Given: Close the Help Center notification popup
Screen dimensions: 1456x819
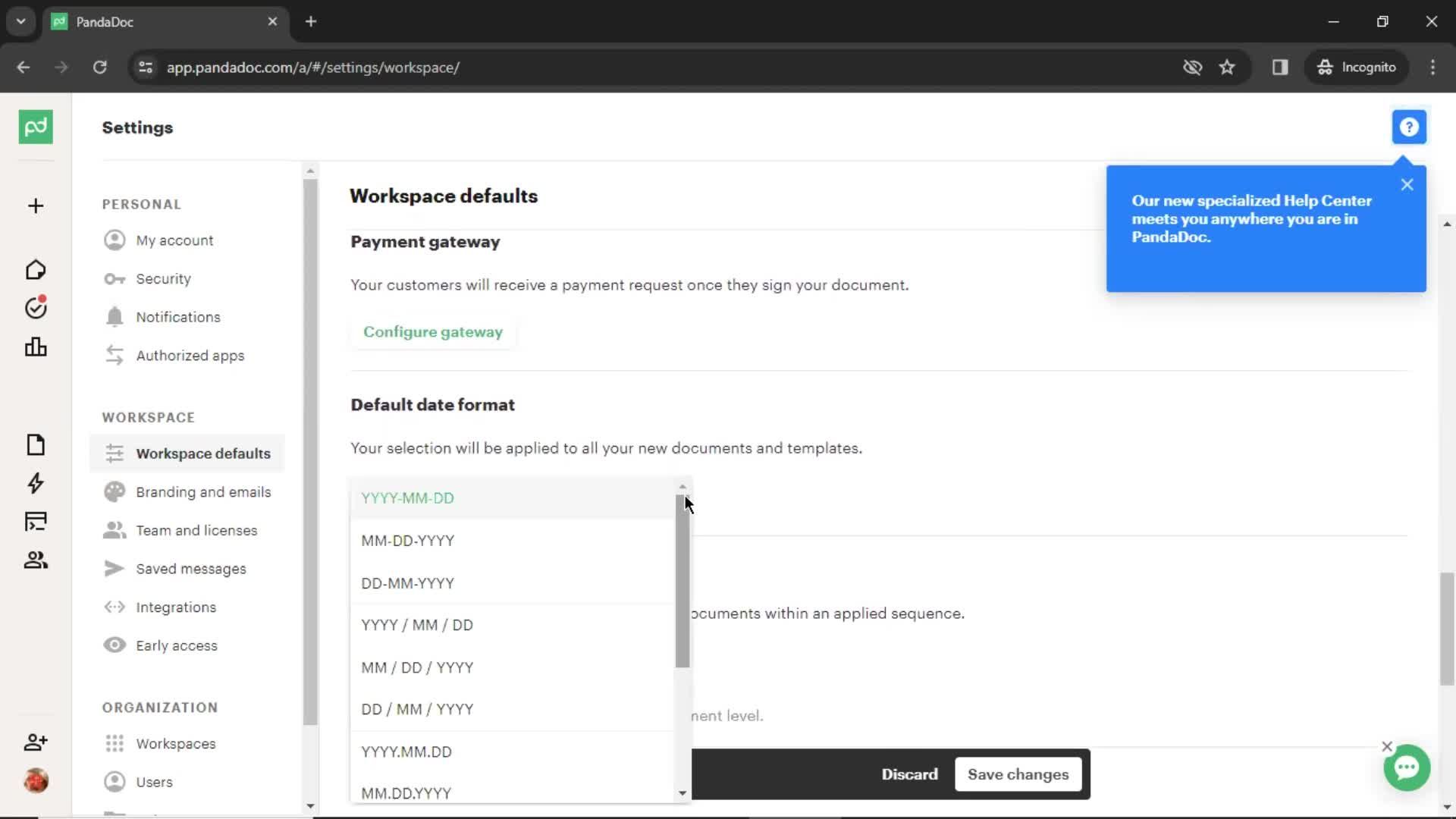Looking at the screenshot, I should coord(1407,184).
